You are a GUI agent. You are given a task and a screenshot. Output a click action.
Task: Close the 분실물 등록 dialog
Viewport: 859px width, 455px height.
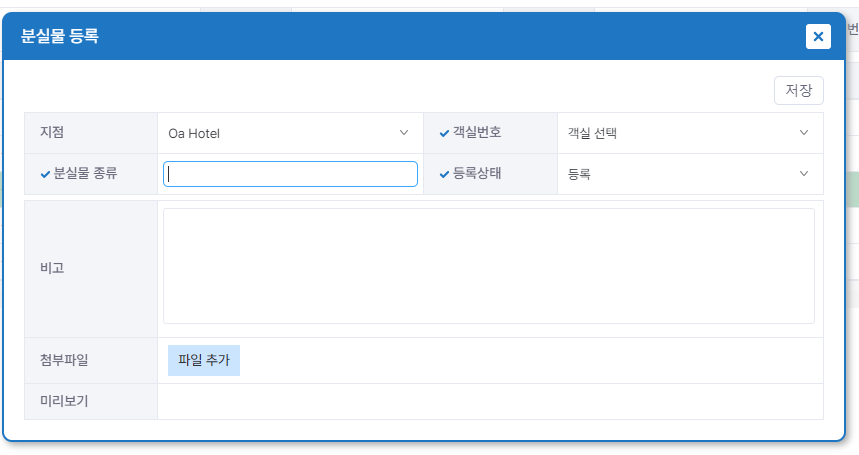[818, 37]
